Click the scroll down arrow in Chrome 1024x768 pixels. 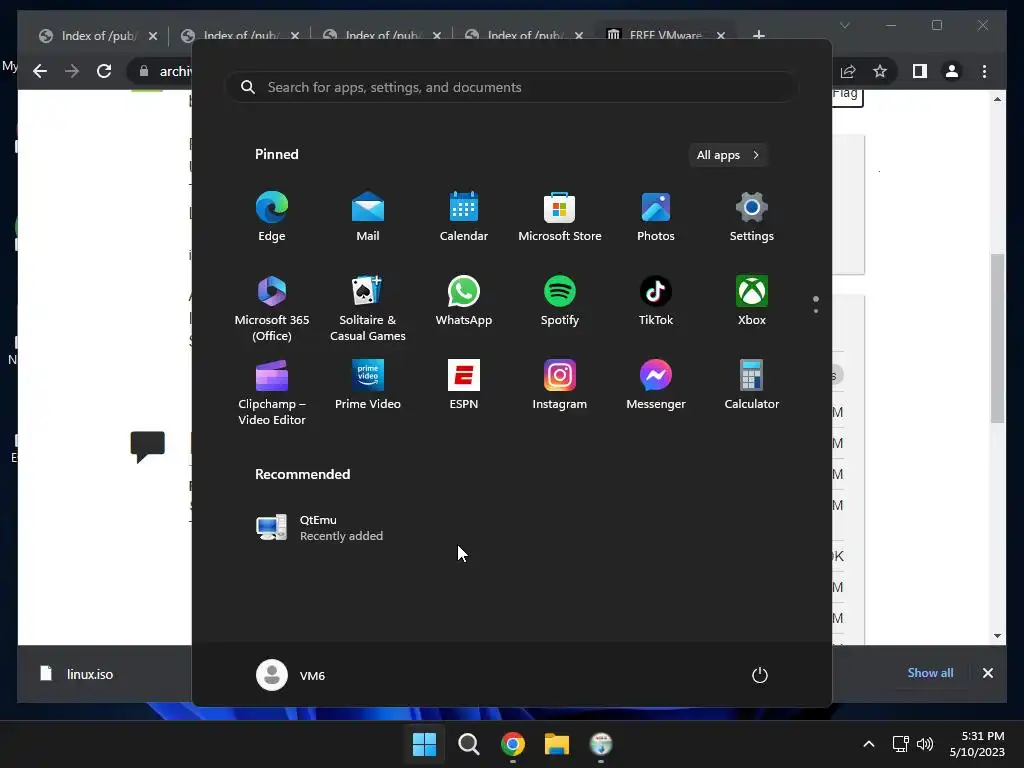pyautogui.click(x=997, y=635)
